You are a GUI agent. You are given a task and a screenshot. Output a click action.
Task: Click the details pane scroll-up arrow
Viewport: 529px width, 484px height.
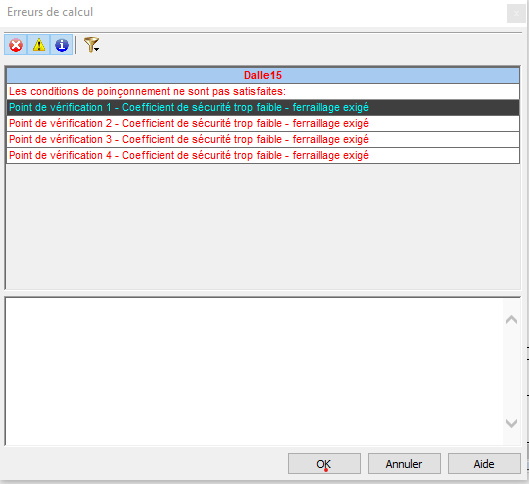click(x=511, y=319)
